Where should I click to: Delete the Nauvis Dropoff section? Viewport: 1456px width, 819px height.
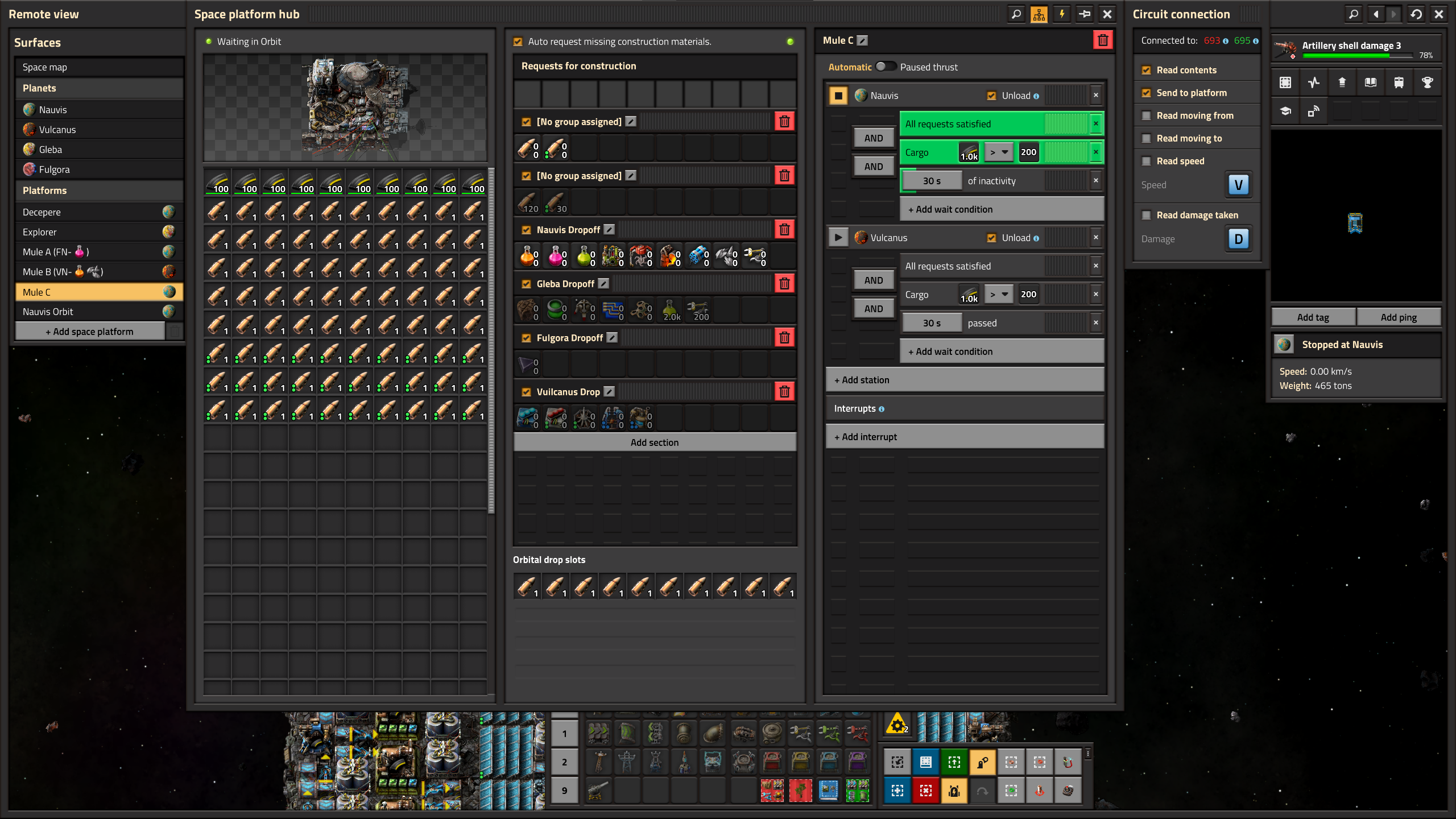pyautogui.click(x=784, y=230)
